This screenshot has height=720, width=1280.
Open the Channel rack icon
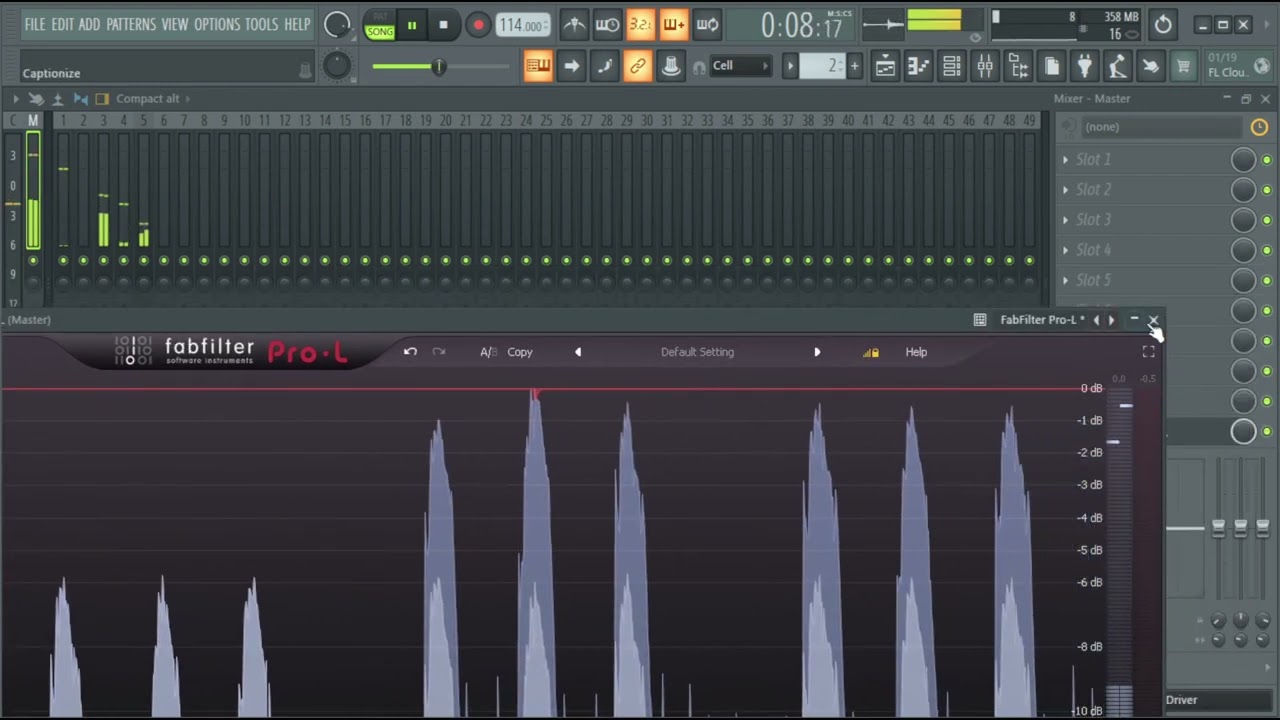pyautogui.click(x=952, y=67)
